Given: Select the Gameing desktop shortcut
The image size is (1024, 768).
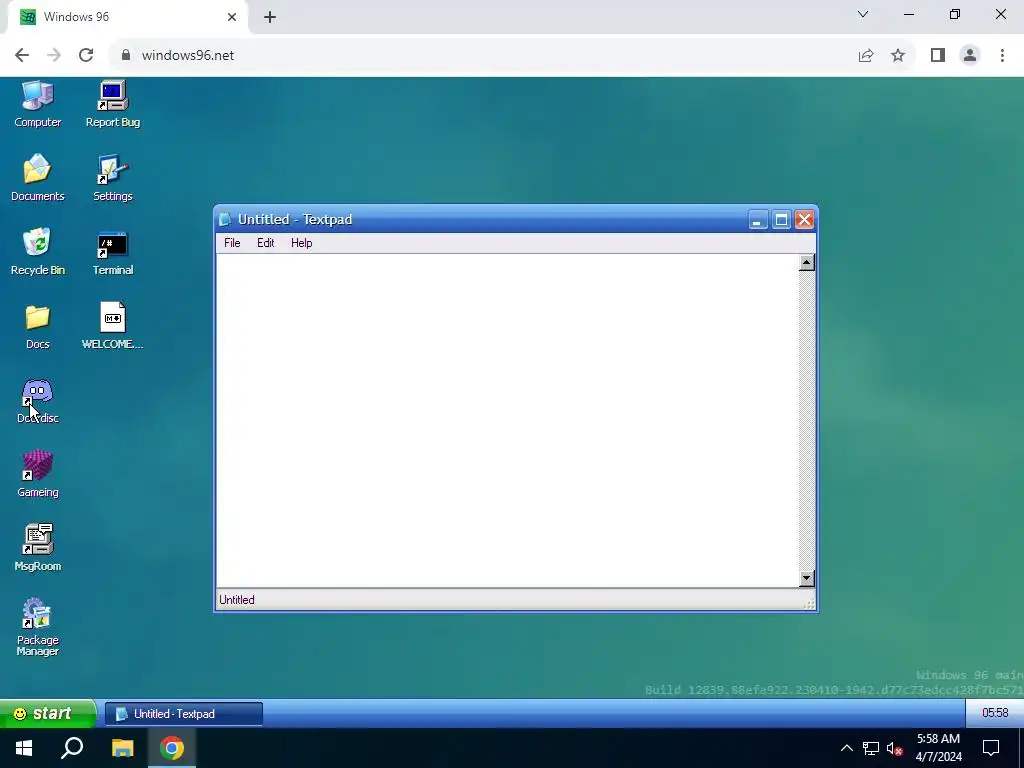Looking at the screenshot, I should [38, 474].
